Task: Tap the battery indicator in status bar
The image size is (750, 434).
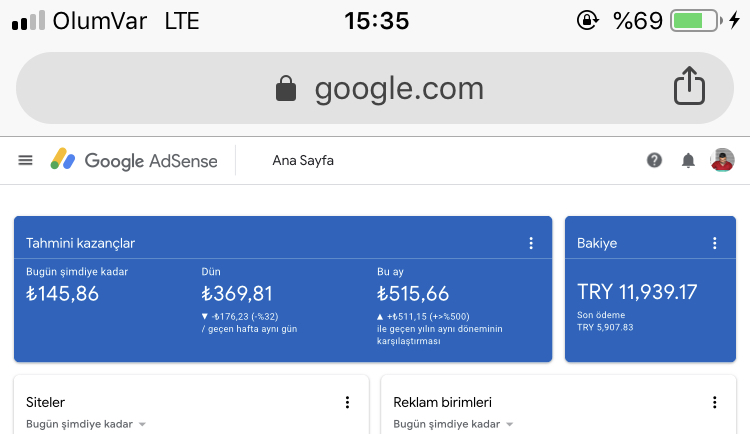Action: tap(696, 21)
